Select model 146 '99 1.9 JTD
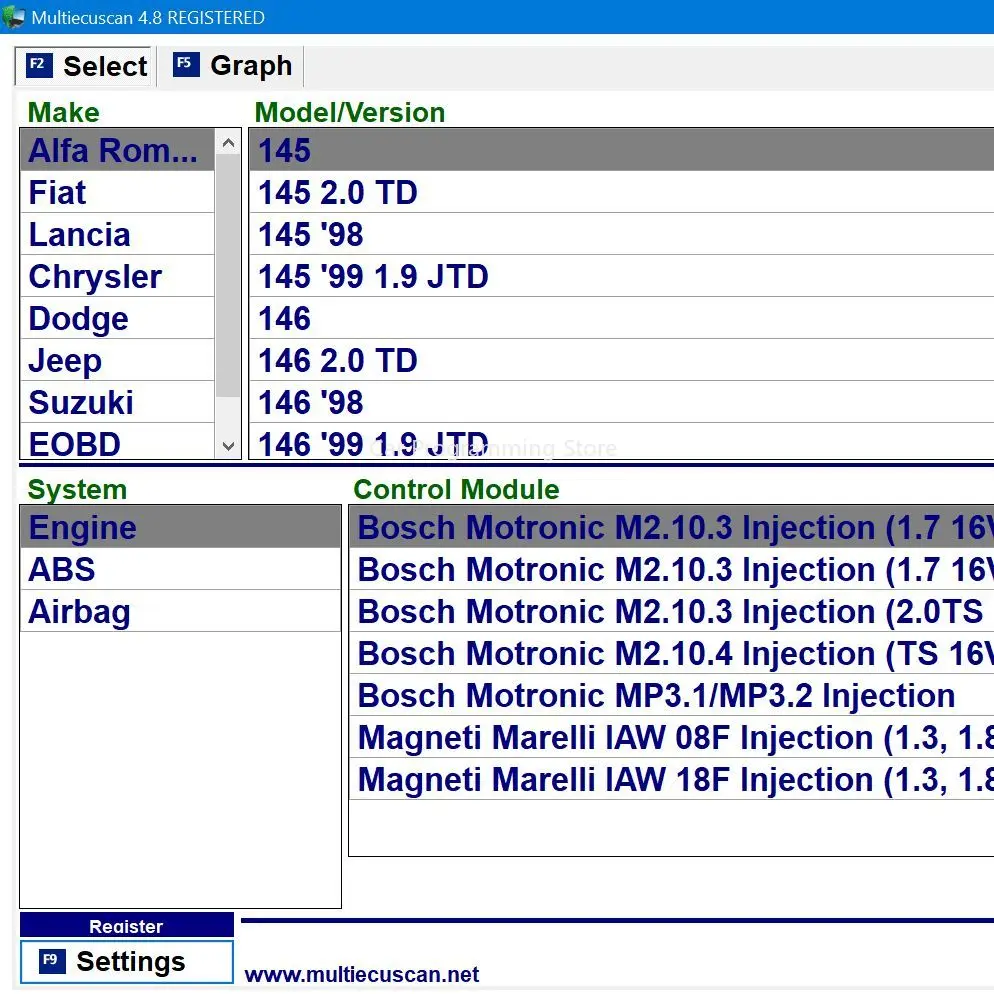Viewport: 994px width, 994px height. pos(621,442)
